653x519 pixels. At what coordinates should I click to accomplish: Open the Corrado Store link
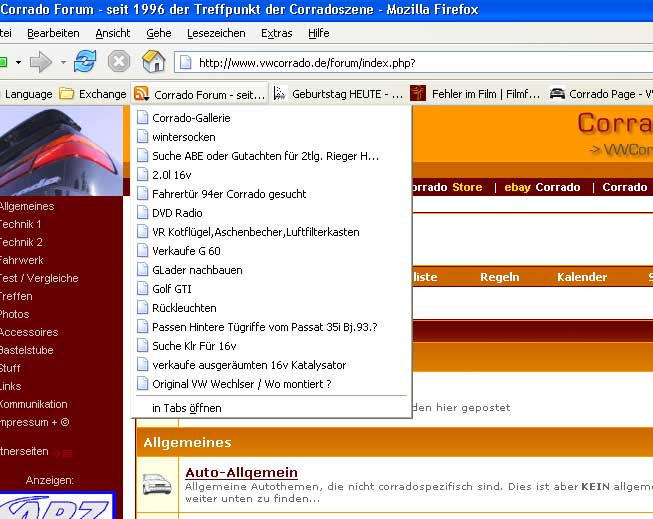pyautogui.click(x=447, y=187)
